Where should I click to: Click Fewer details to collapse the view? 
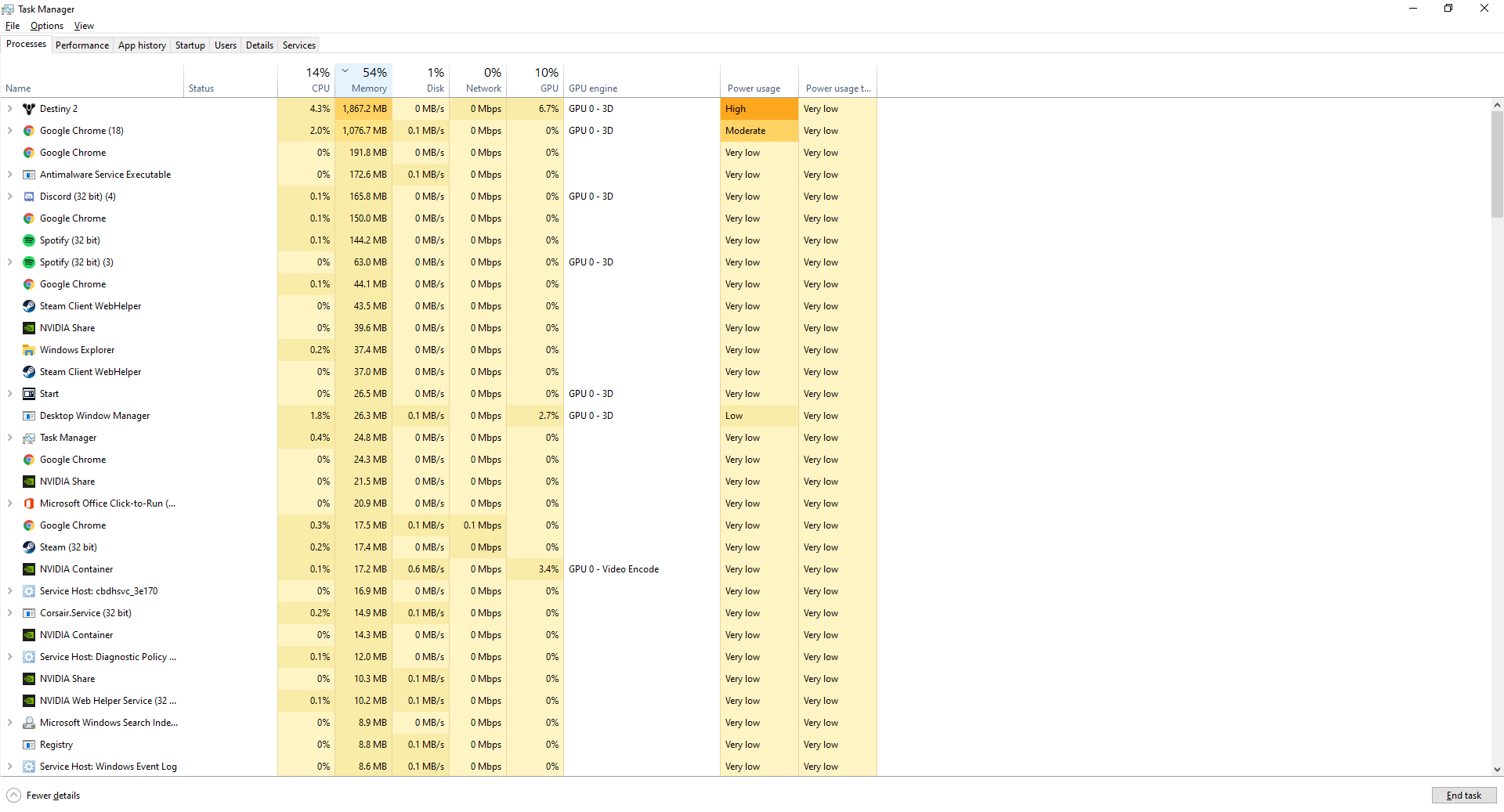click(x=44, y=796)
